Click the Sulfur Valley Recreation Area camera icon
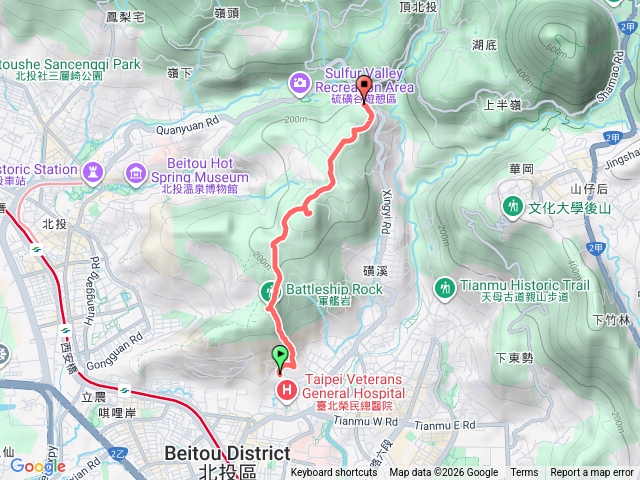The width and height of the screenshot is (640, 480). [x=300, y=84]
